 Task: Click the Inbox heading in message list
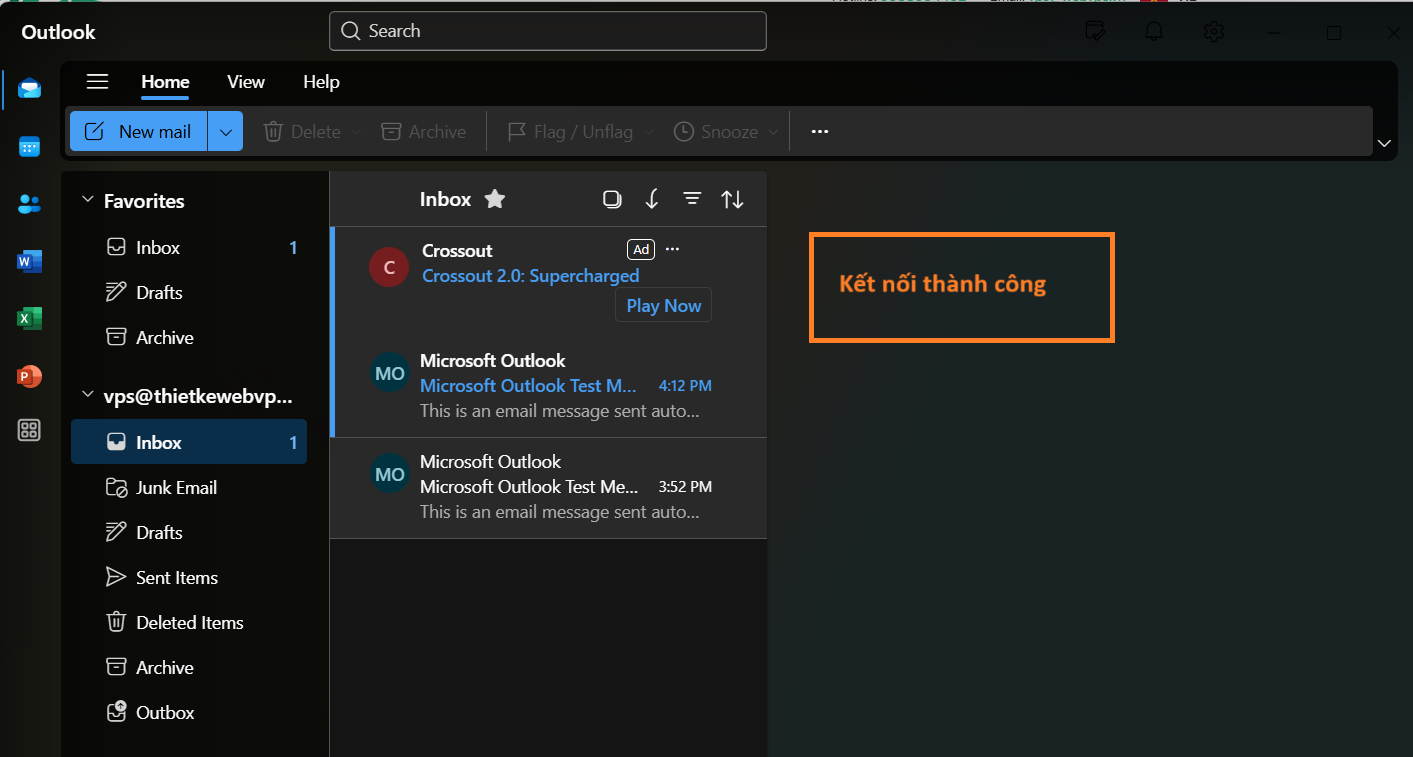[x=445, y=199]
